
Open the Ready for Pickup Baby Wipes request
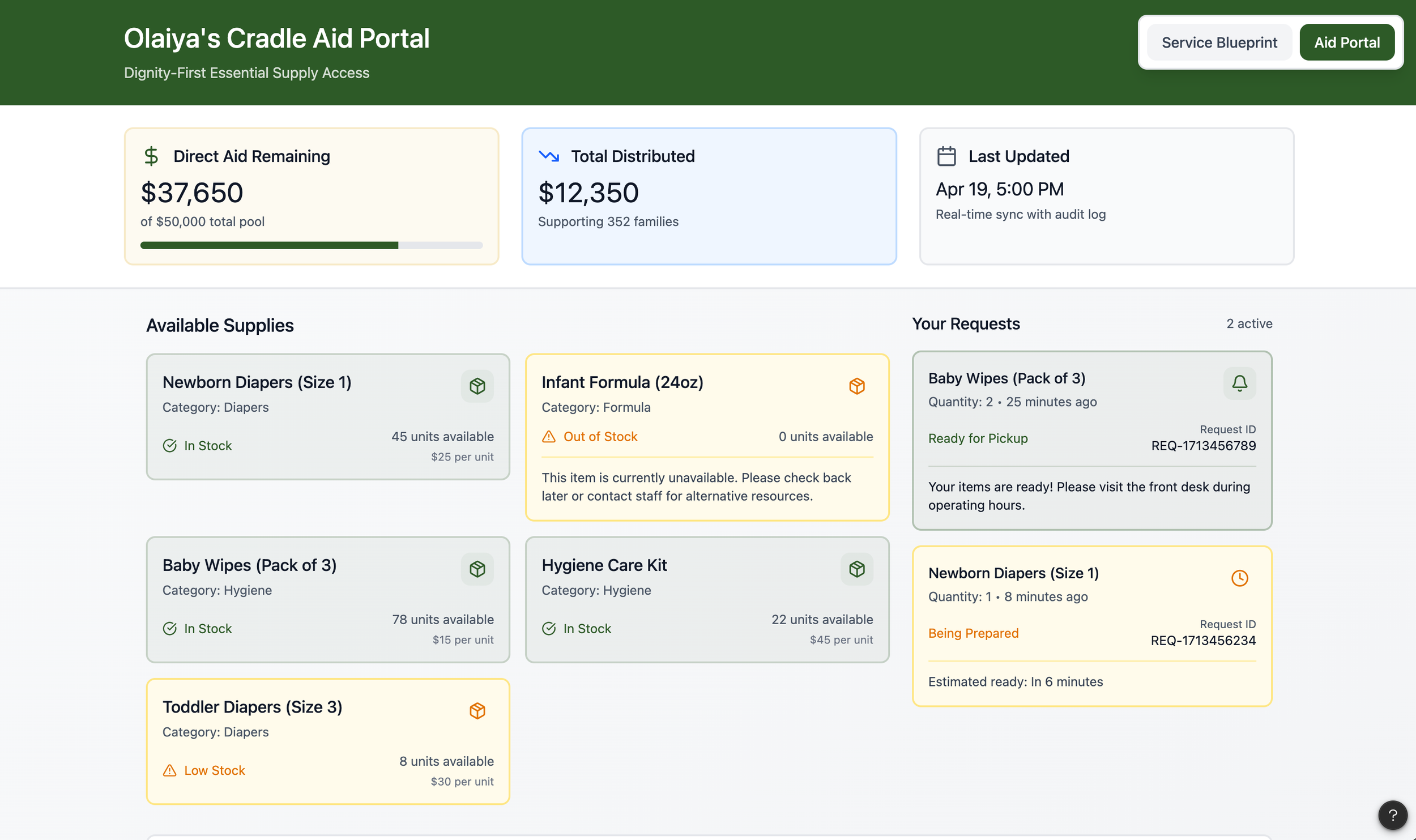pos(1091,440)
